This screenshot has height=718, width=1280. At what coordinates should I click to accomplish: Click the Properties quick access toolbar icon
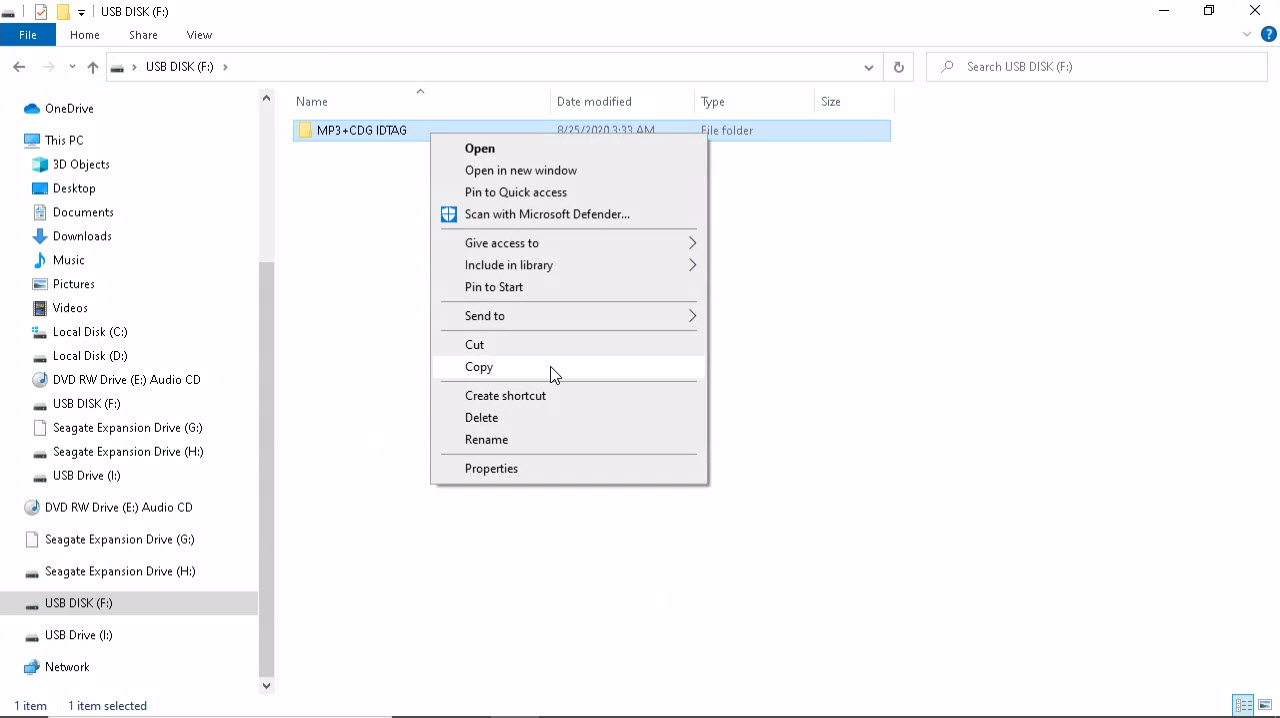pos(41,11)
